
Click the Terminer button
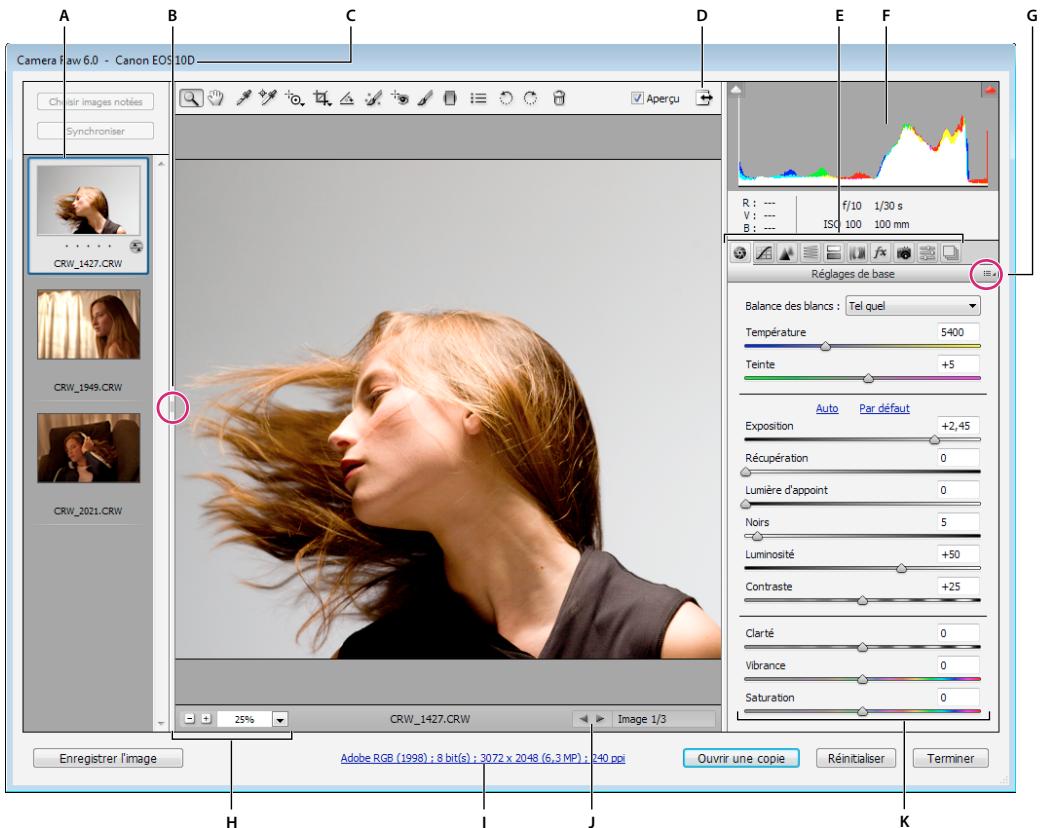(950, 759)
